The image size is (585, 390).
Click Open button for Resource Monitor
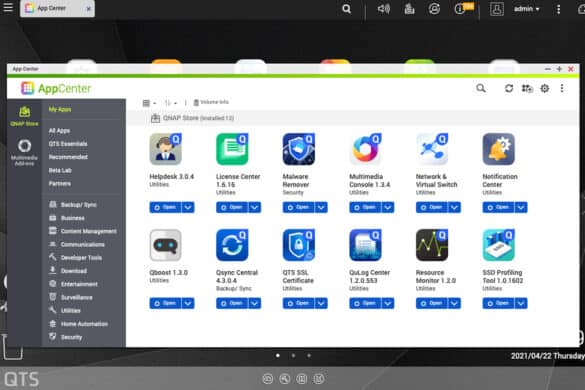432,303
